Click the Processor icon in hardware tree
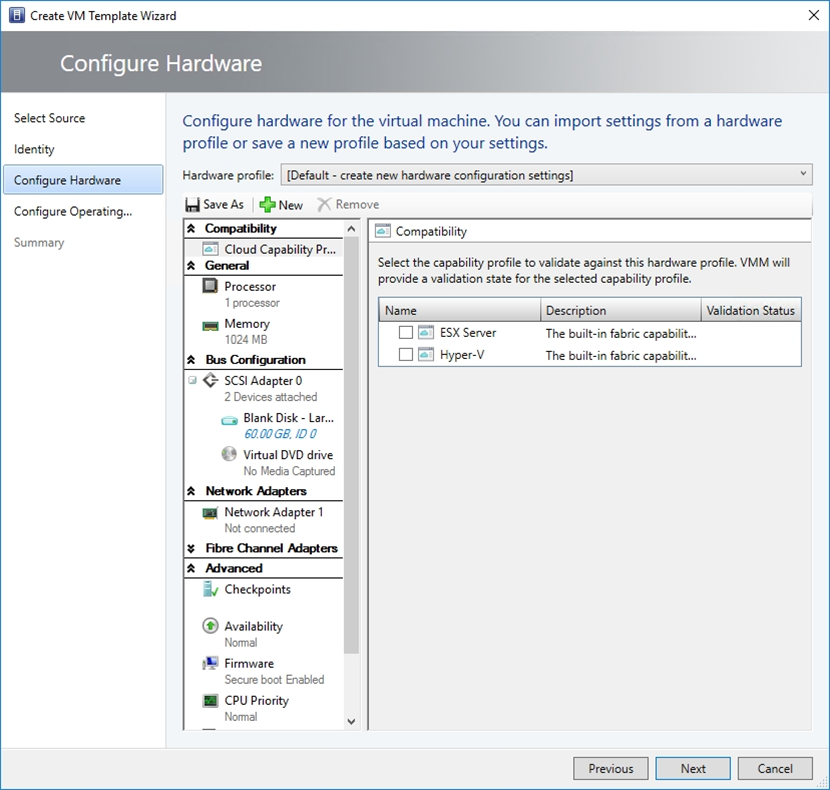This screenshot has height=790, width=830. pyautogui.click(x=210, y=287)
